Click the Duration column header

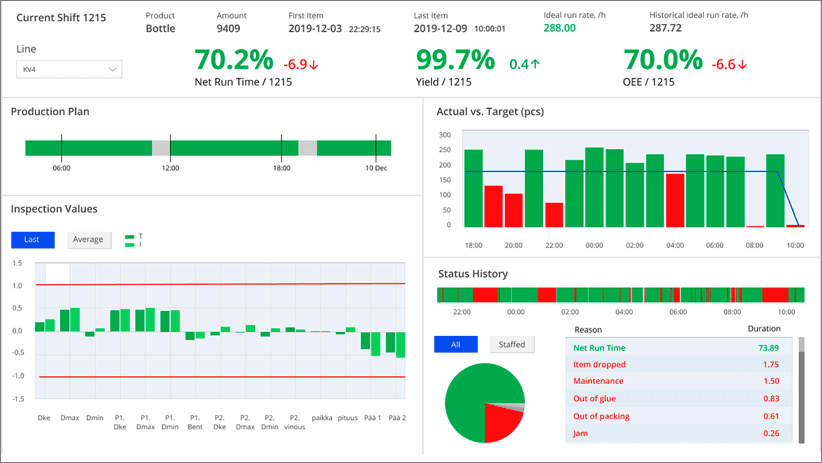click(x=763, y=328)
